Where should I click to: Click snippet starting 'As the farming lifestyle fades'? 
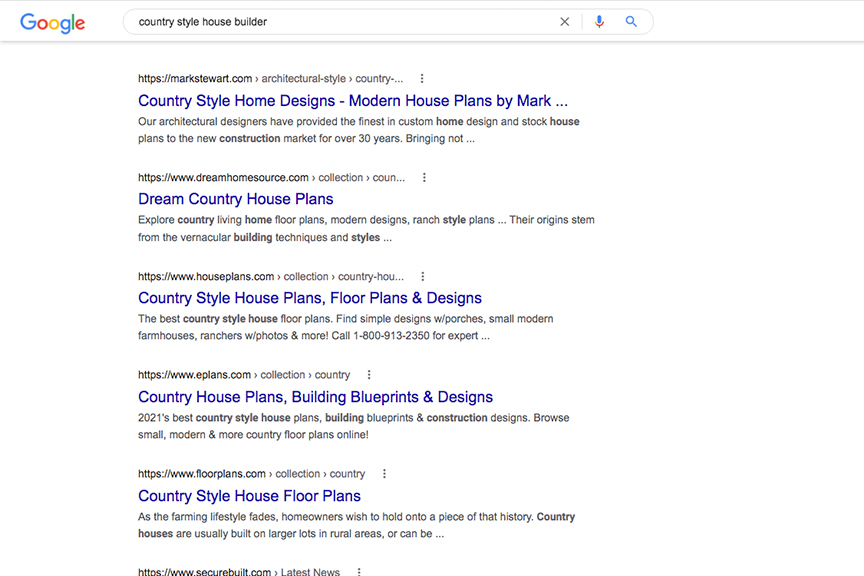point(356,525)
